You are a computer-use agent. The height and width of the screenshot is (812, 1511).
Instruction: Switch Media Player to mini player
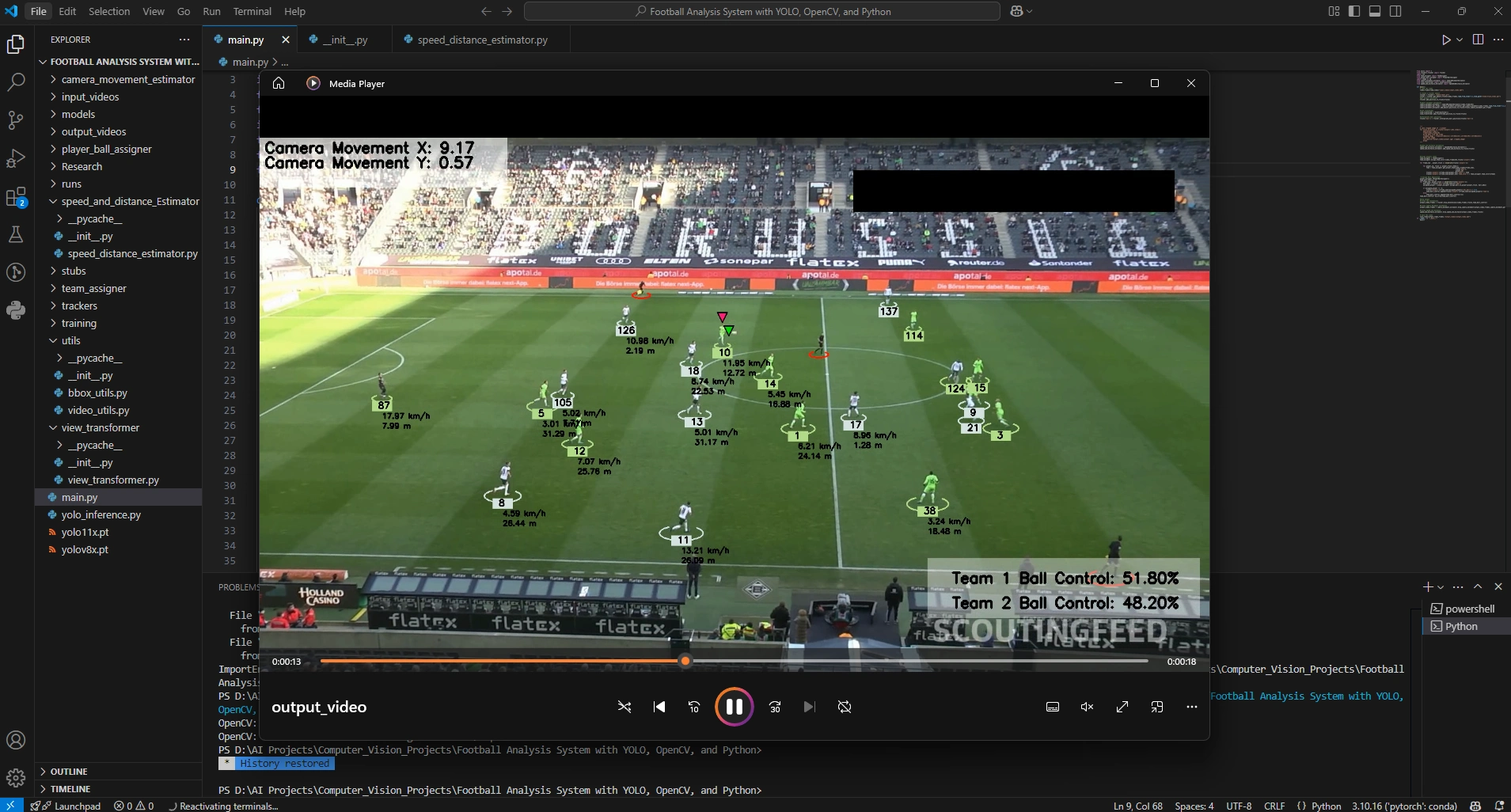(x=1157, y=707)
